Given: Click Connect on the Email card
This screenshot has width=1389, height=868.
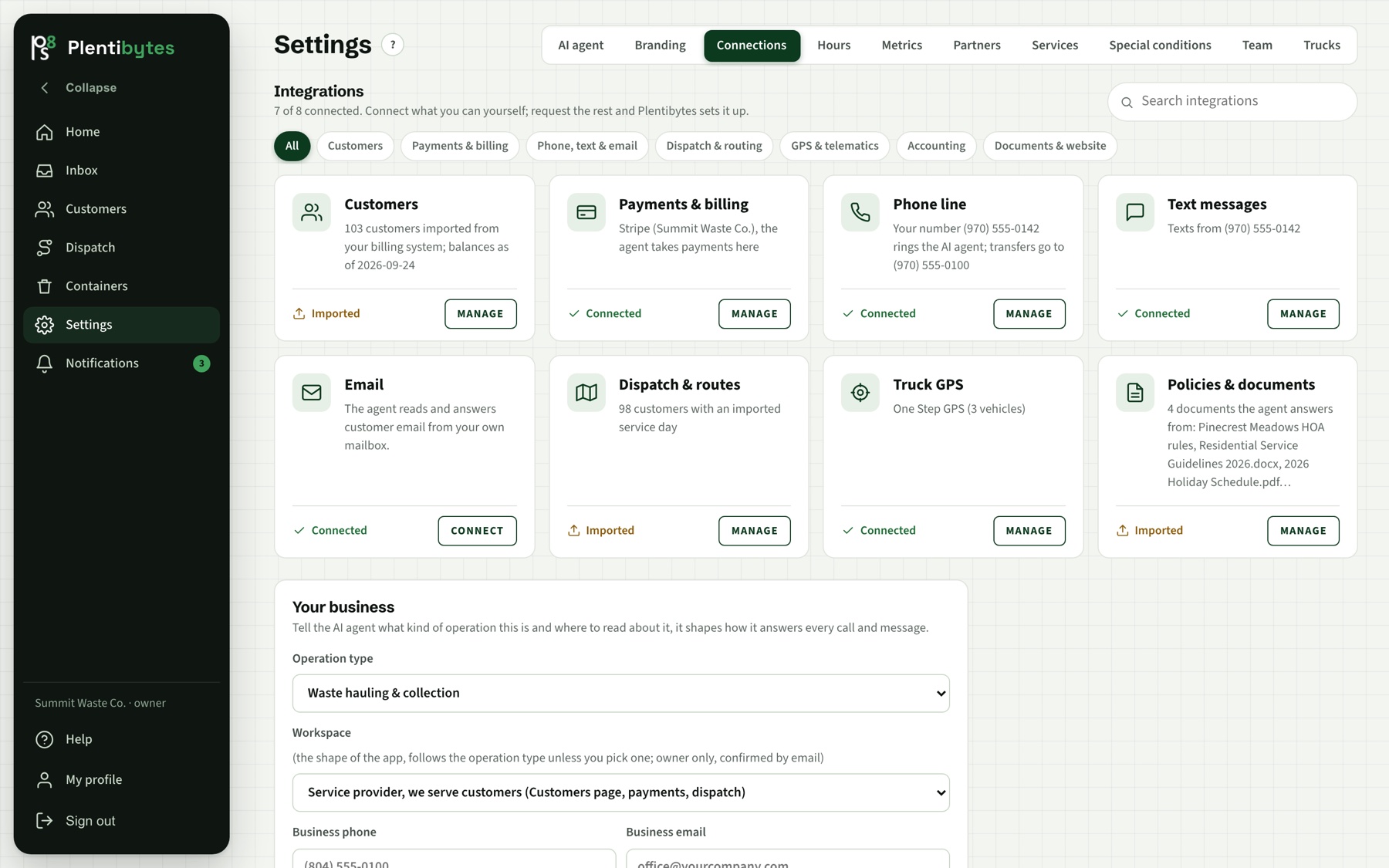Looking at the screenshot, I should coord(477,531).
